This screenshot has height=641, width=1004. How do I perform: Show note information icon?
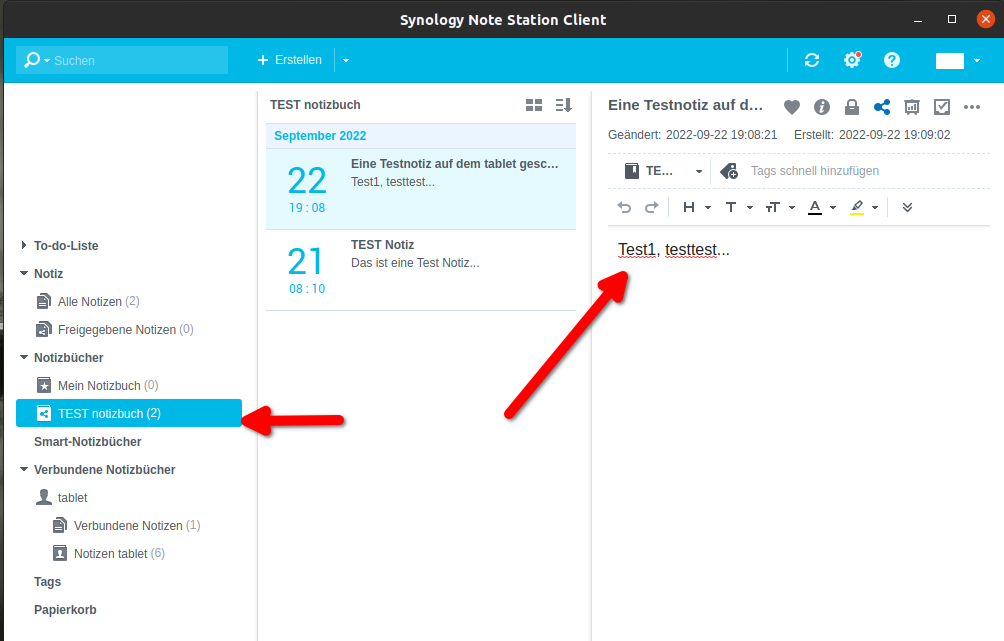click(822, 107)
